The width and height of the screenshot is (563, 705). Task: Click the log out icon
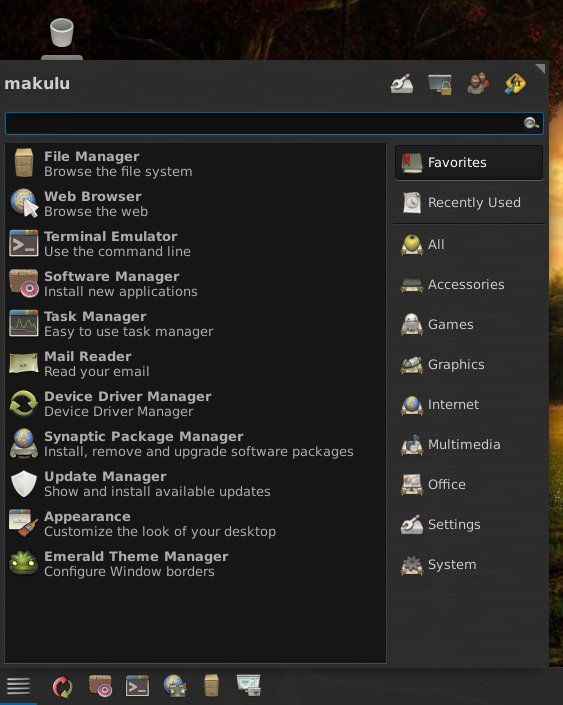click(x=515, y=84)
